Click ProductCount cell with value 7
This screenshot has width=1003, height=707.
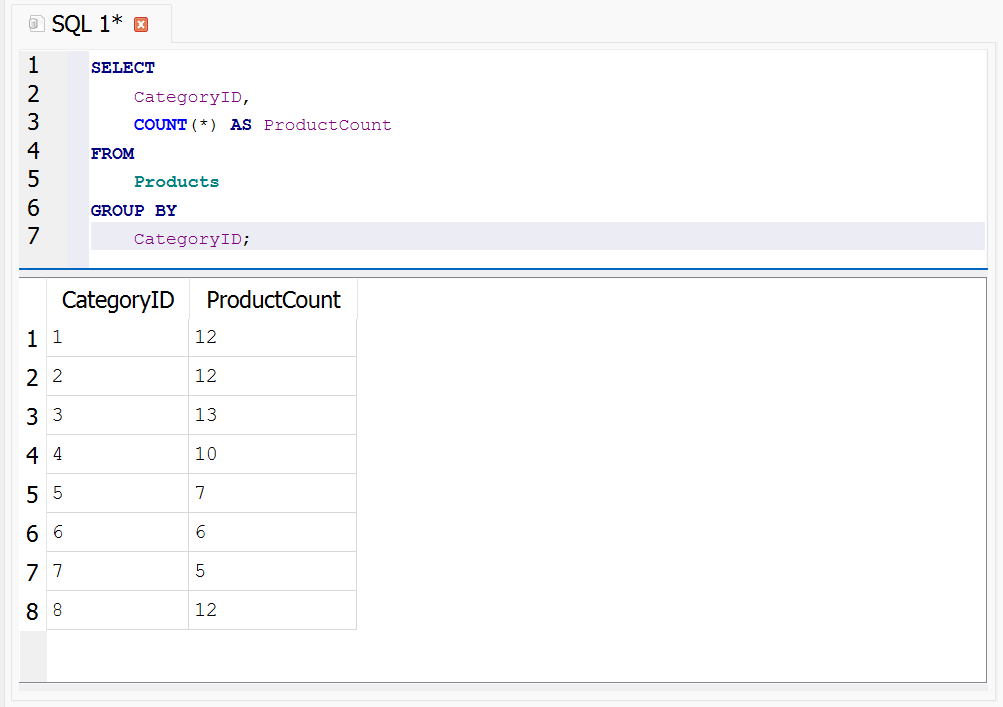pyautogui.click(x=272, y=493)
